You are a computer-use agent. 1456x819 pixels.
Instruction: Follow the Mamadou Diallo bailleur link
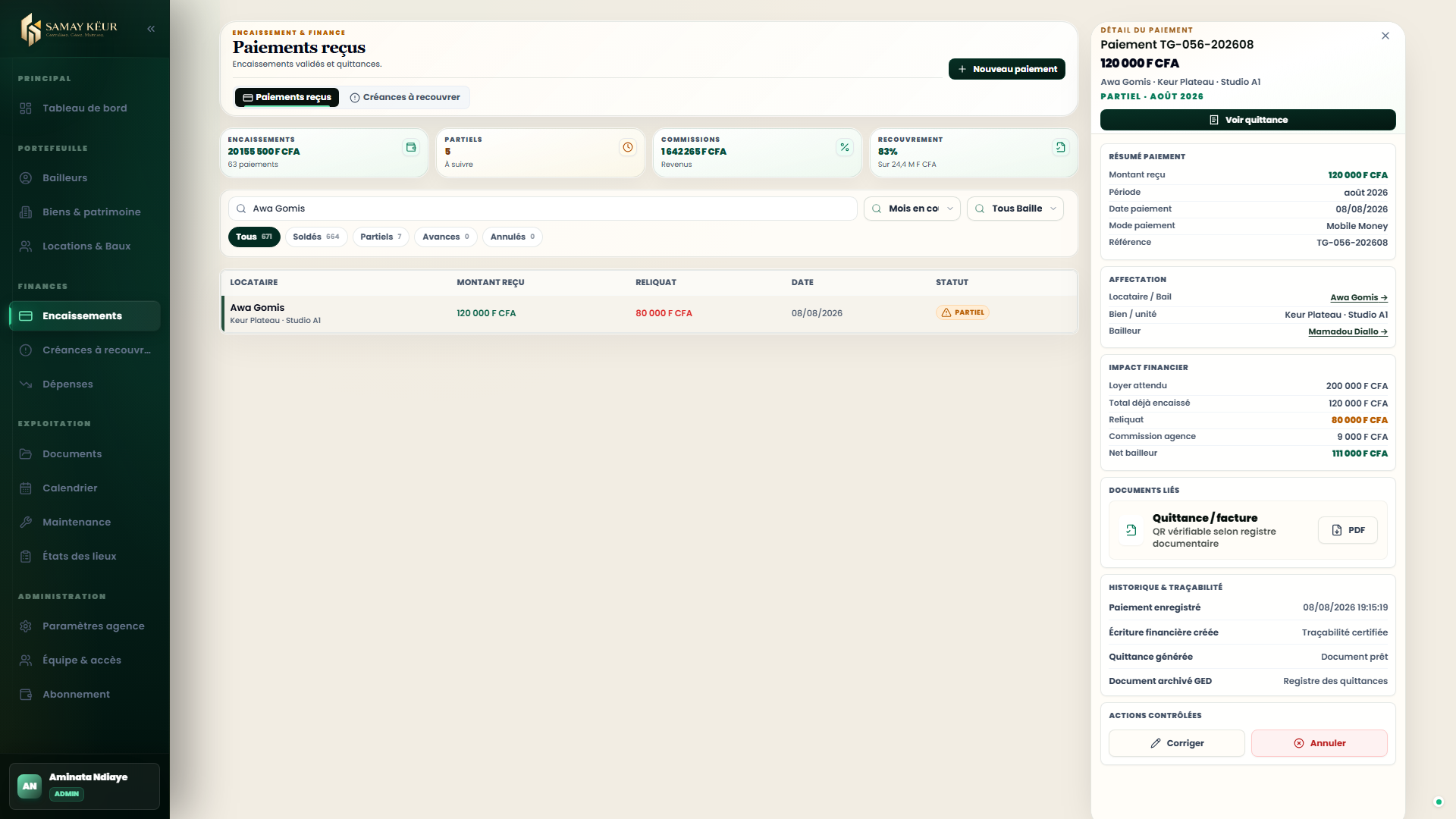[x=1348, y=331]
